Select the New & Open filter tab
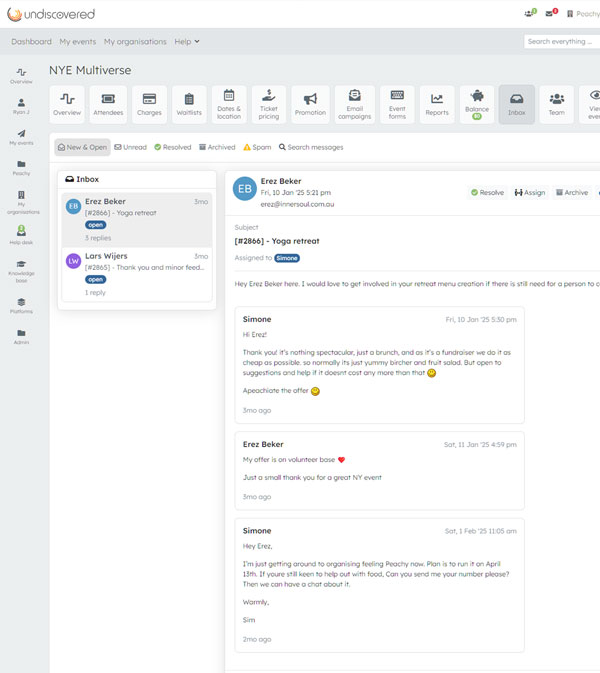This screenshot has width=600, height=673. click(82, 147)
